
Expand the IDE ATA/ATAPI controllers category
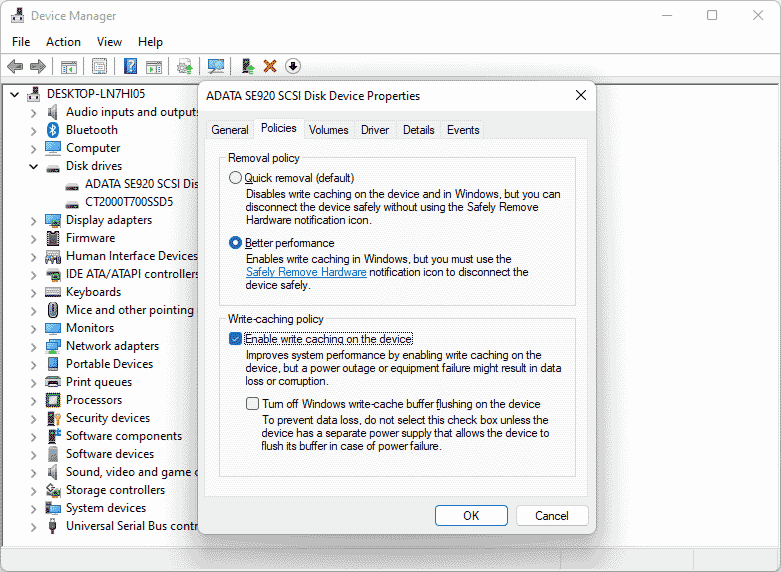pyautogui.click(x=33, y=275)
